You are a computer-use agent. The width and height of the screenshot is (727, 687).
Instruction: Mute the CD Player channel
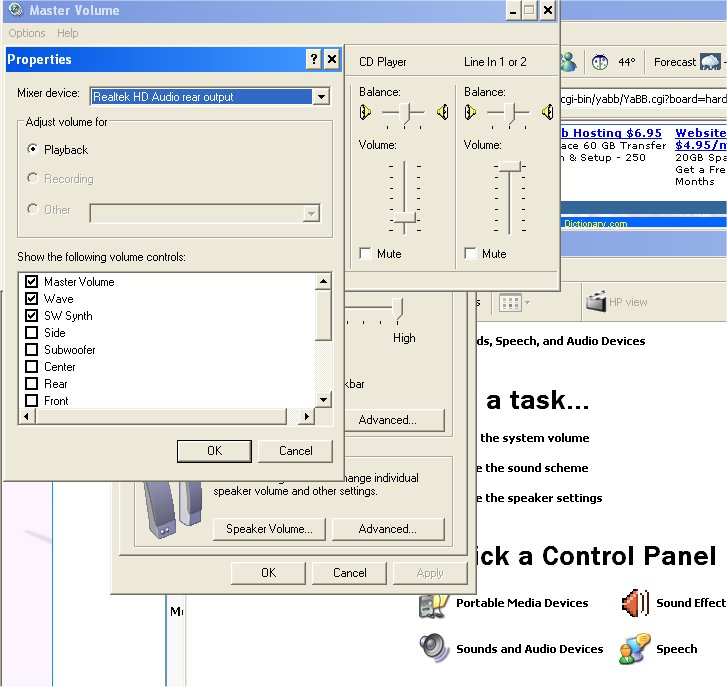pos(366,254)
